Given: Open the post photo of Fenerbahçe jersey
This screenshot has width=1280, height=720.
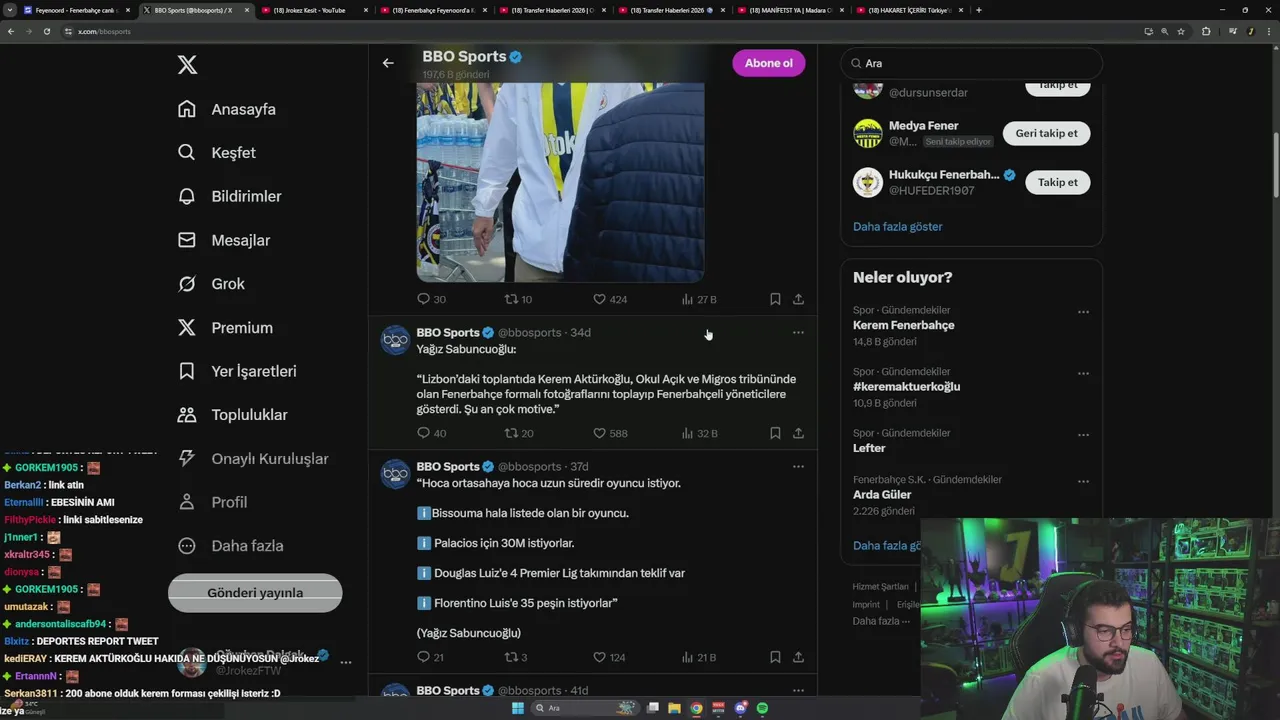Looking at the screenshot, I should point(560,182).
